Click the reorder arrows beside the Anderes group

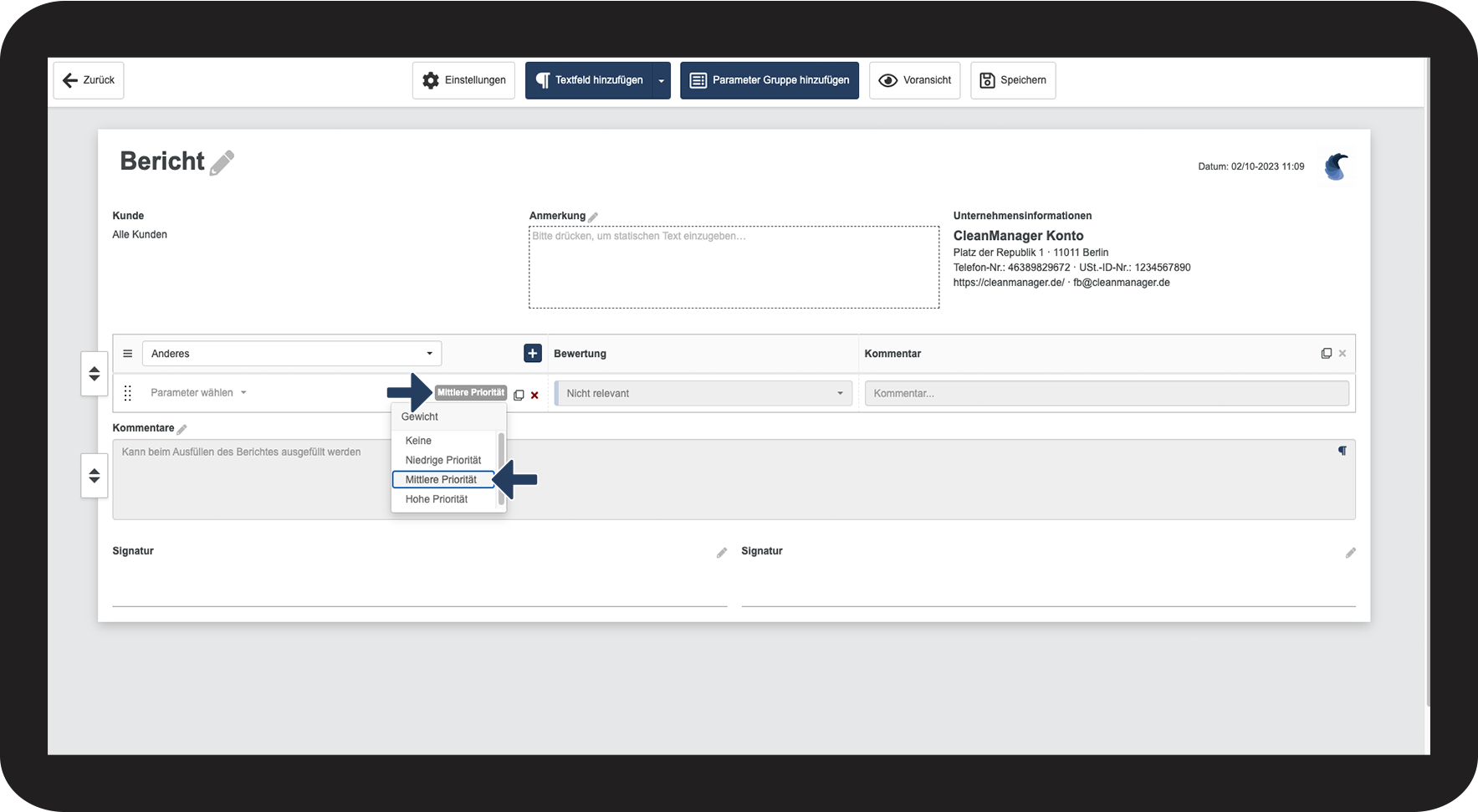[x=95, y=374]
